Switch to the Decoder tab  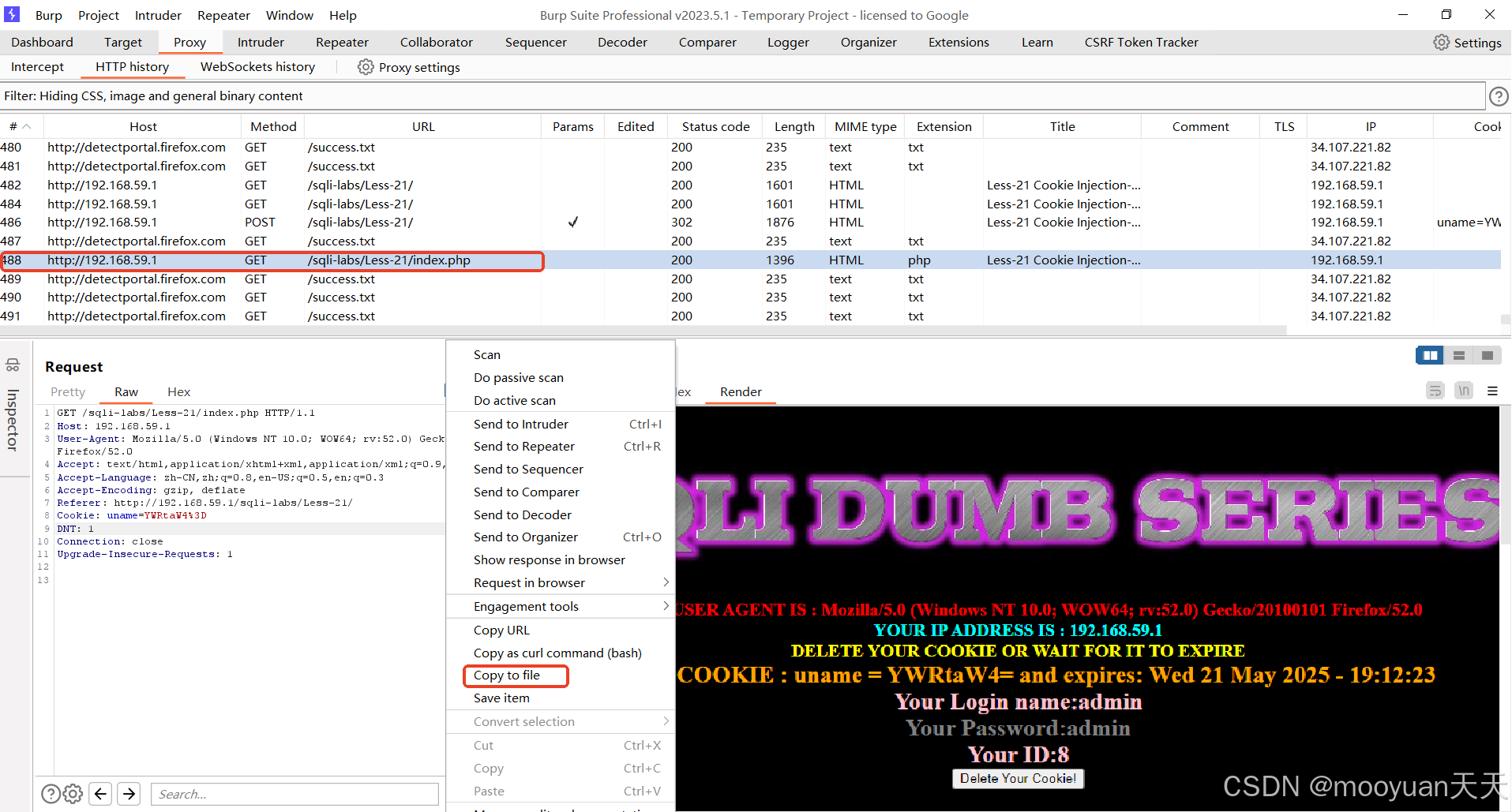[x=622, y=42]
